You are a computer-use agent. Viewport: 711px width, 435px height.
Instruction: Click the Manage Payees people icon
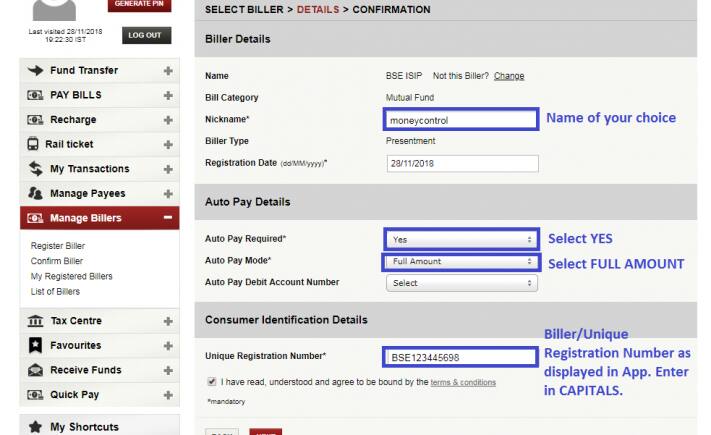(33, 193)
